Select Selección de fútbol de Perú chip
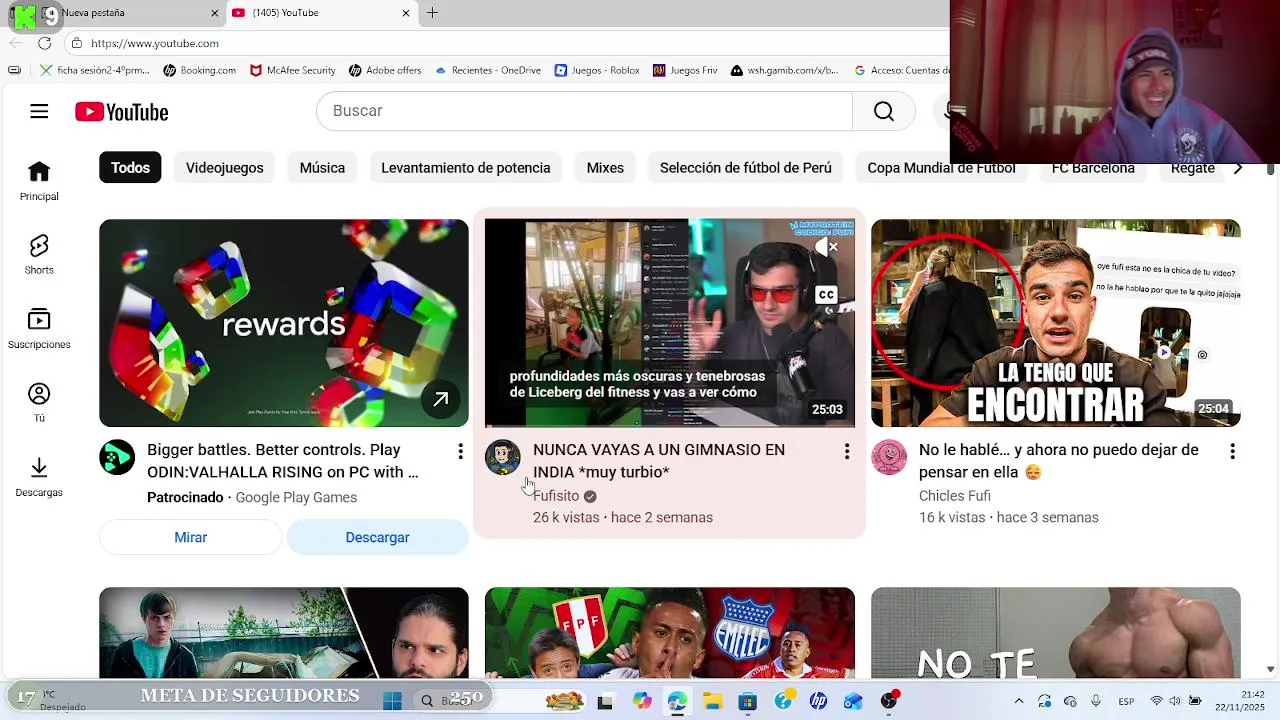The width and height of the screenshot is (1280, 720). coord(746,168)
